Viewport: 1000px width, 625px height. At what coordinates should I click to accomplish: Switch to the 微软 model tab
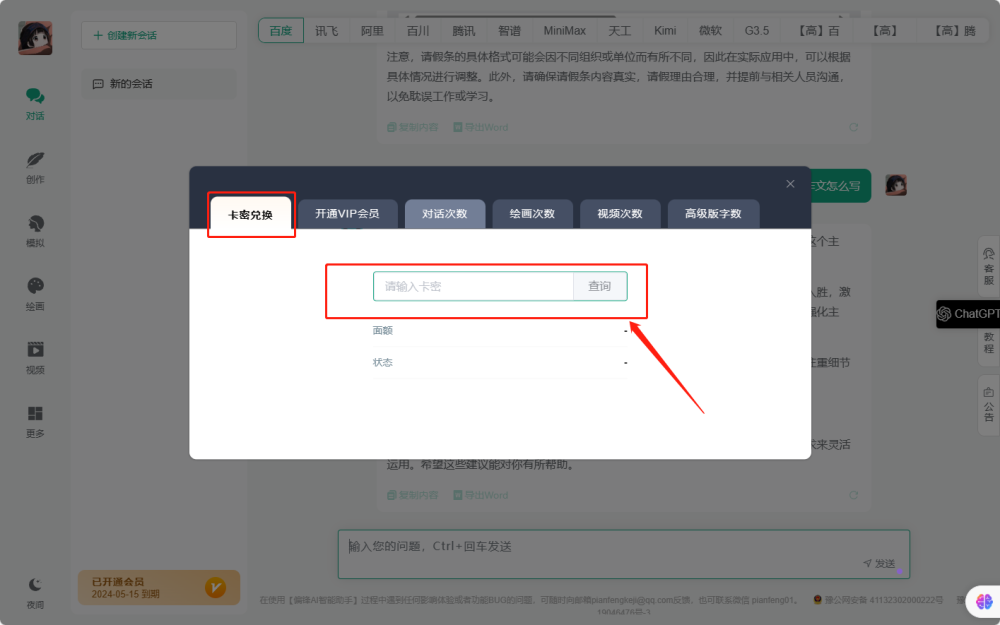(710, 31)
